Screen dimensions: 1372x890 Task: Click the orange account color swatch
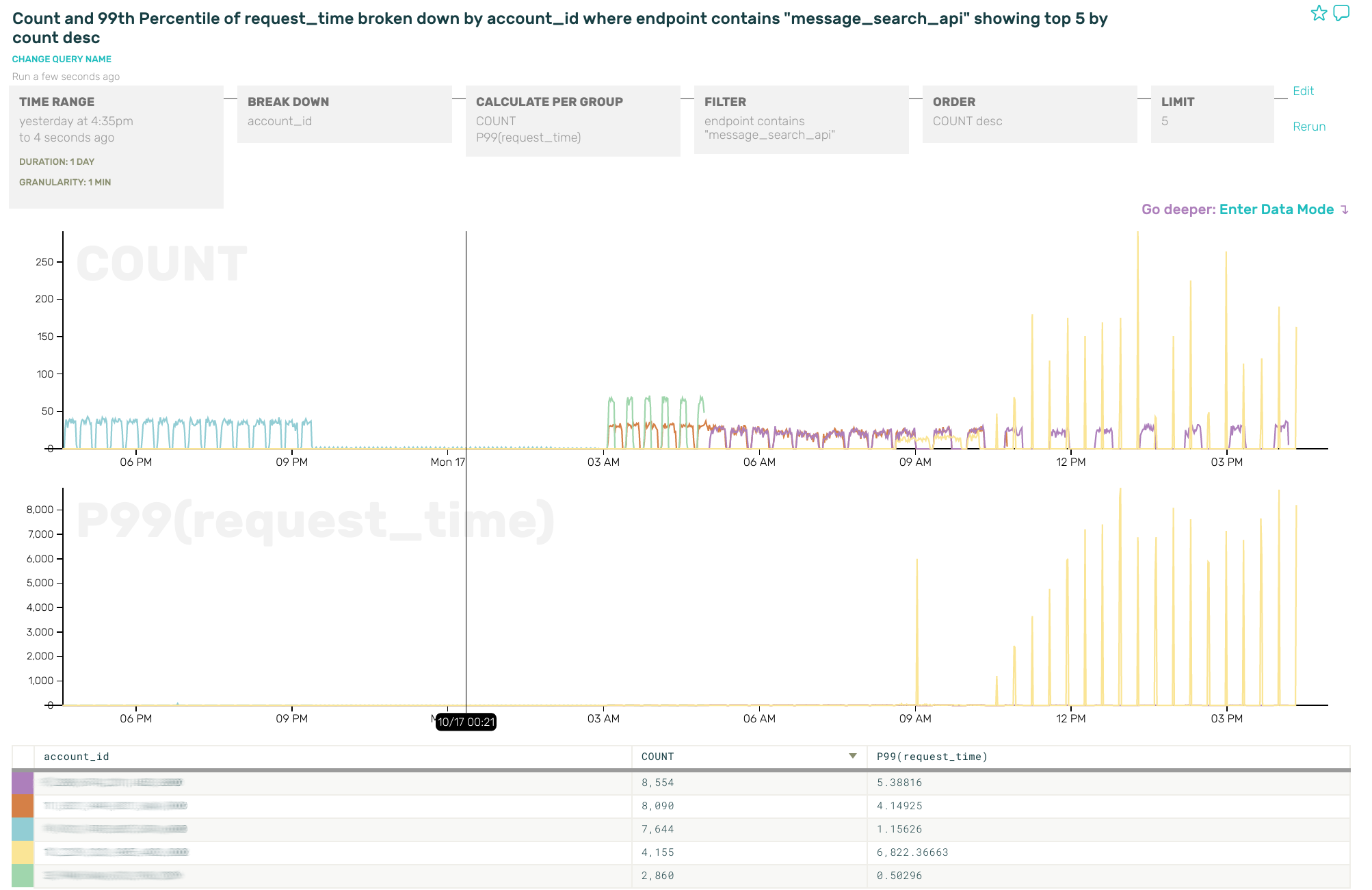point(23,806)
